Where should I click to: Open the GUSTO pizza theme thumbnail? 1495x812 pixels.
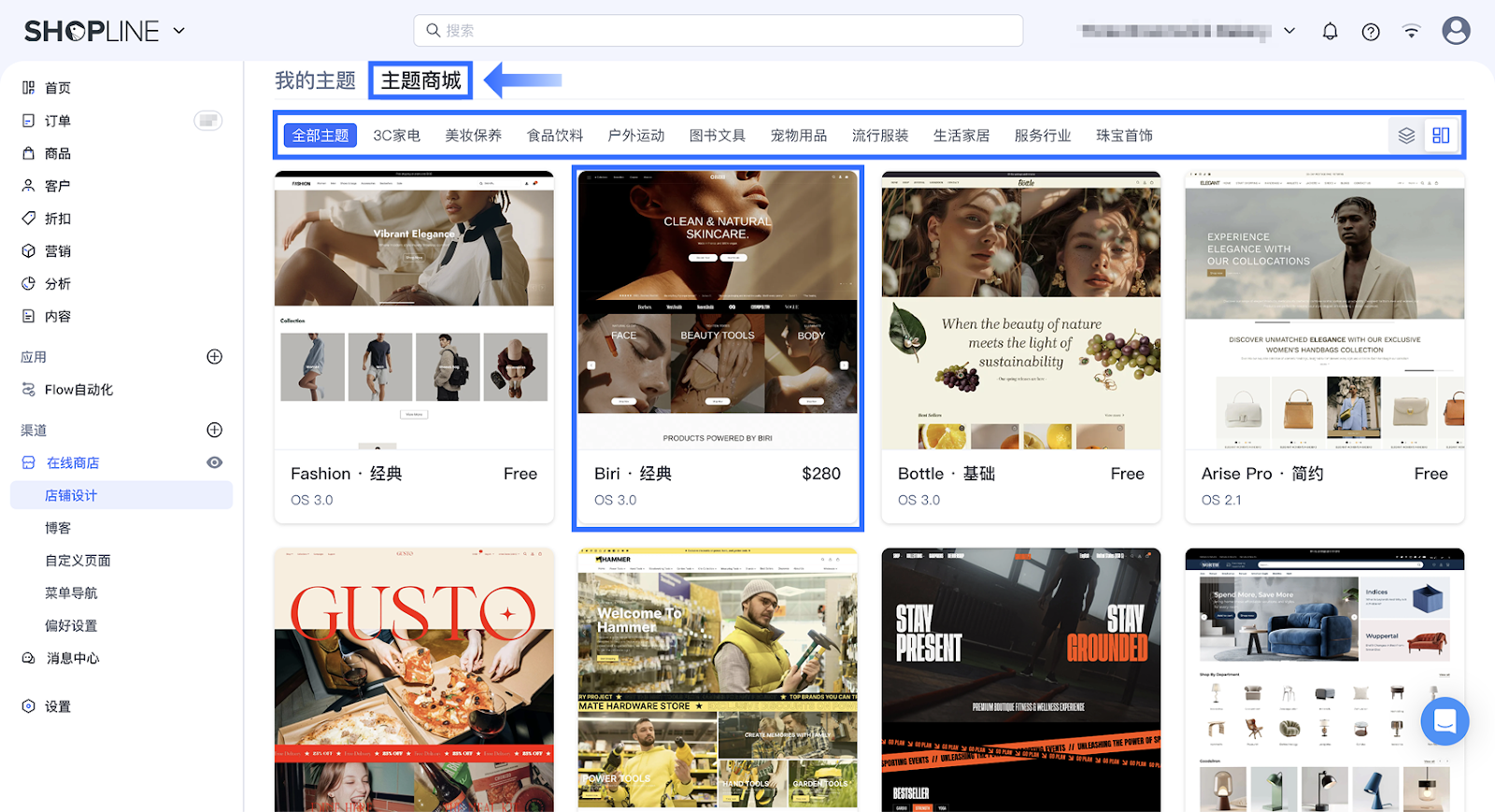pos(414,680)
